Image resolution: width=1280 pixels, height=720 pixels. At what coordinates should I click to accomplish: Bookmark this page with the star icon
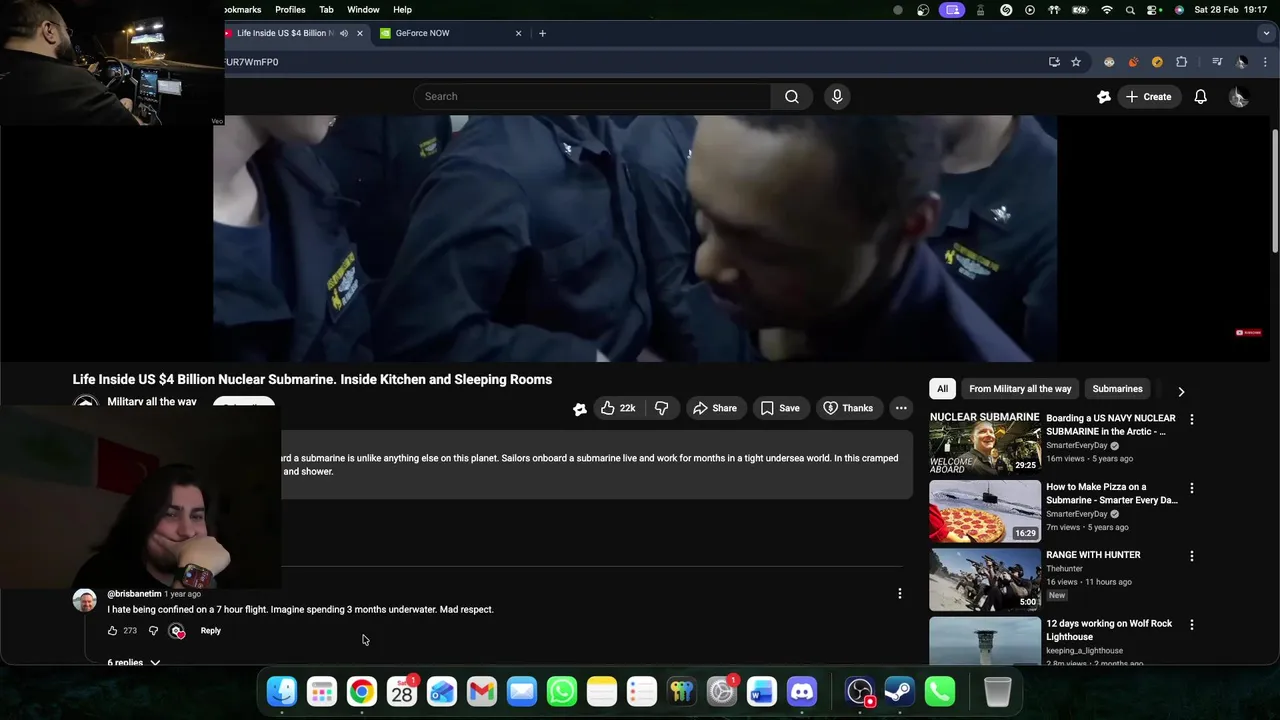1076,62
